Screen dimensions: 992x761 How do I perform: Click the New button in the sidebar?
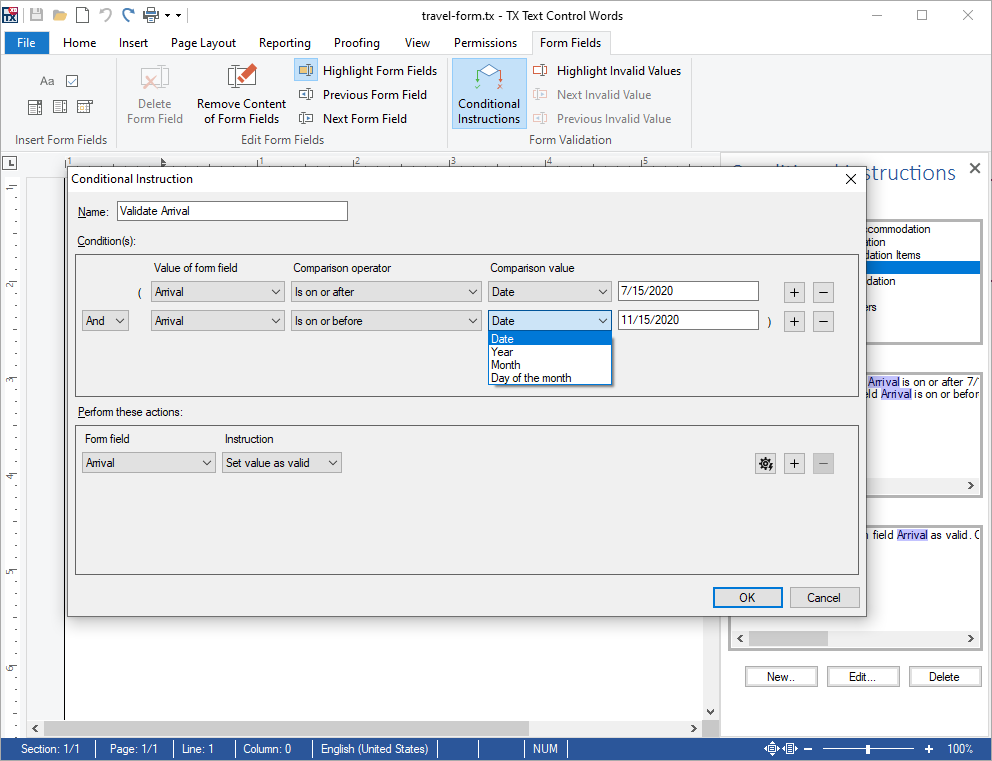(780, 676)
